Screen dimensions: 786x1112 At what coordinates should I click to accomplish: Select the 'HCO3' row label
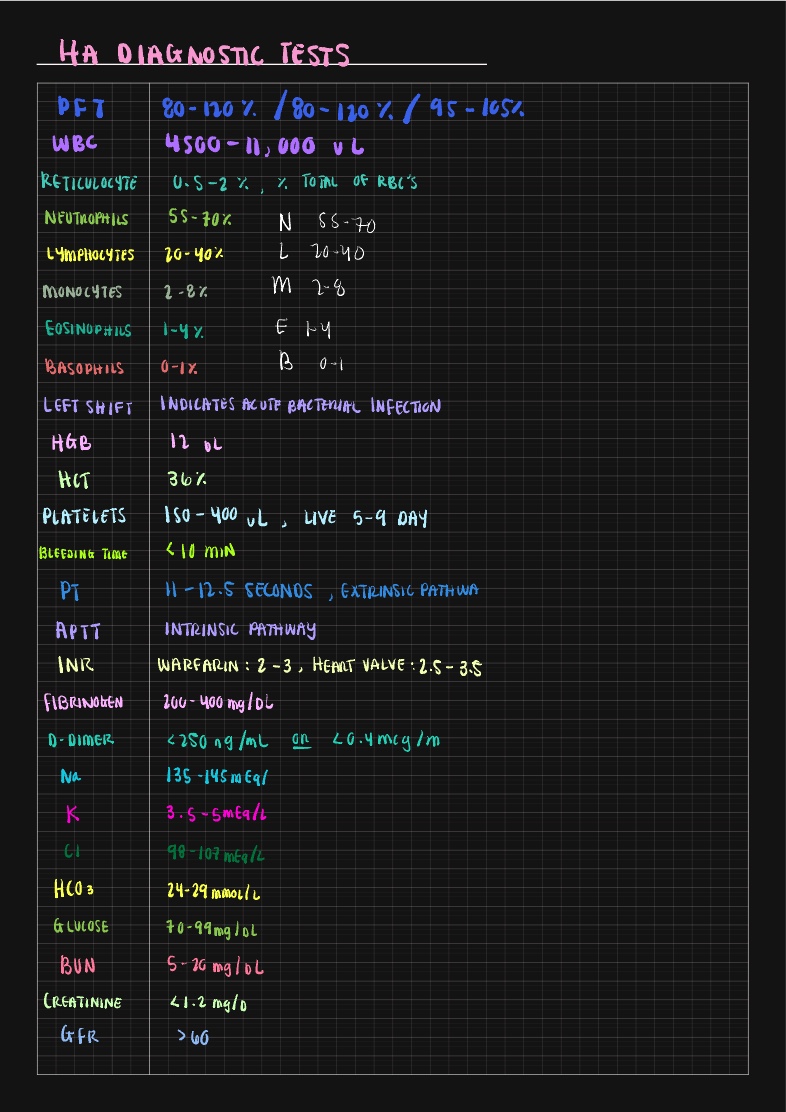click(x=73, y=889)
